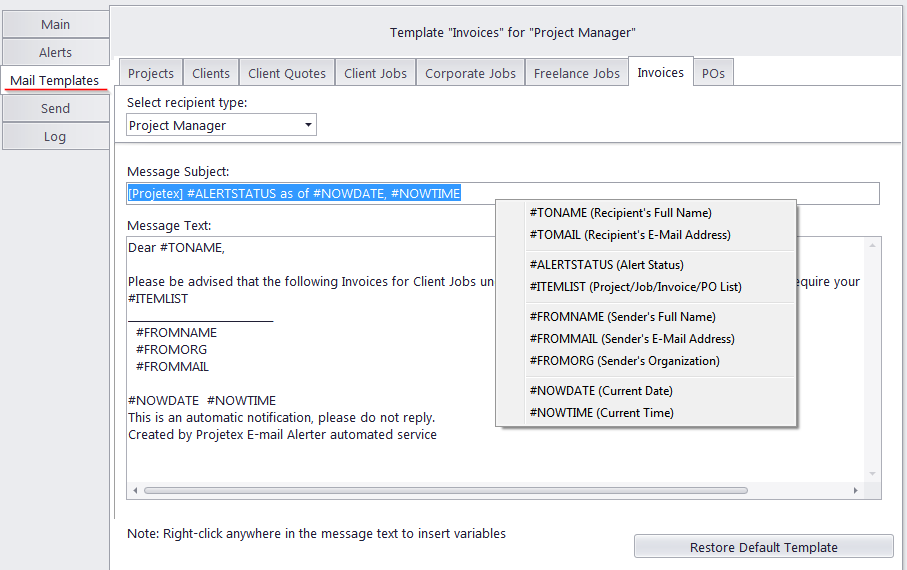
Task: Click Restore Default Template button
Action: tap(764, 547)
